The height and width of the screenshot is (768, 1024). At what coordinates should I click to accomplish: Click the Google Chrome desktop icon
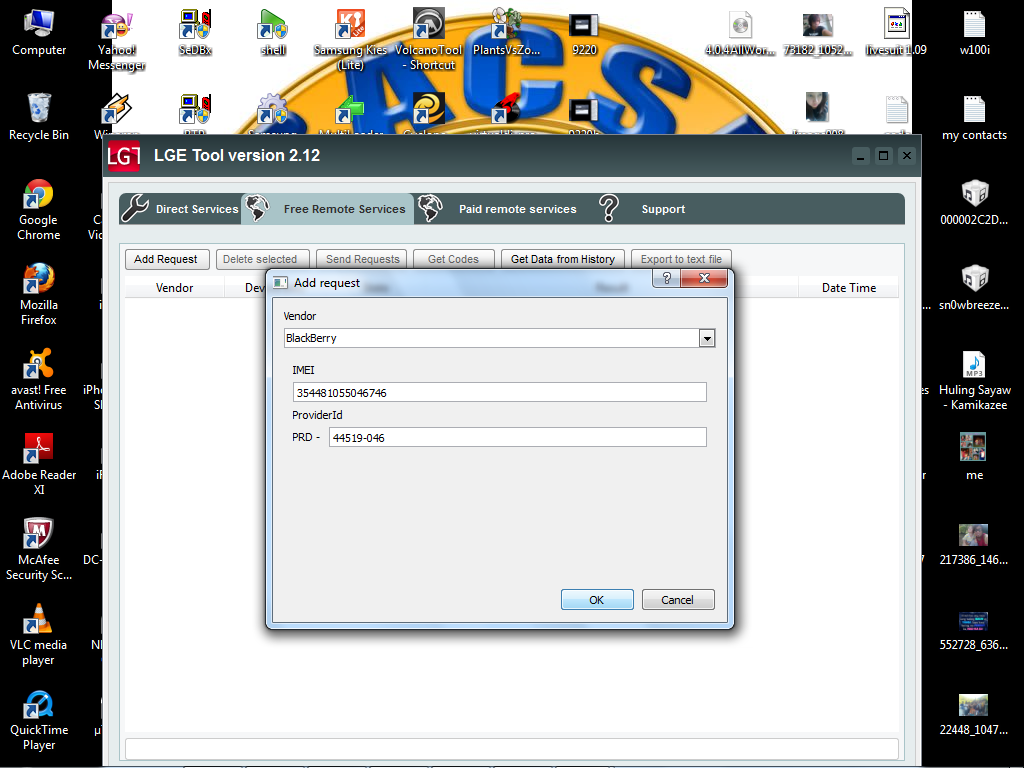click(38, 197)
